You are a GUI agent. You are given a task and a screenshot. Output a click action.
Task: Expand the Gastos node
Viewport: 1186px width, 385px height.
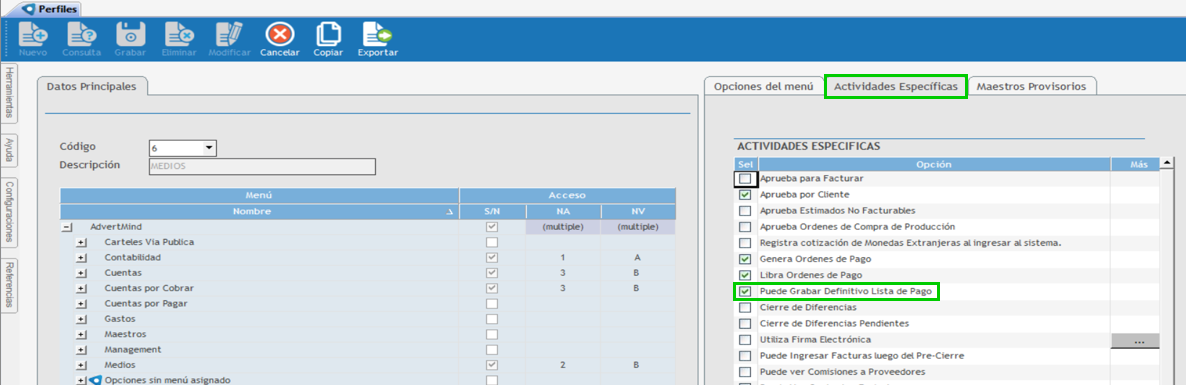(x=82, y=318)
